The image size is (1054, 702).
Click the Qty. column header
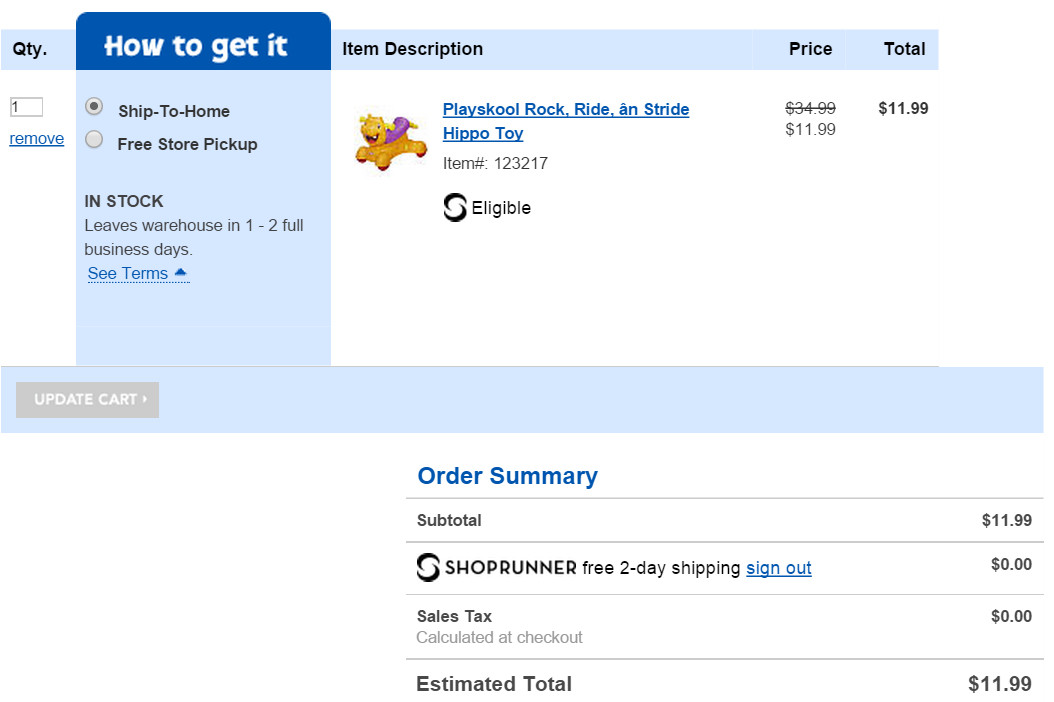30,49
